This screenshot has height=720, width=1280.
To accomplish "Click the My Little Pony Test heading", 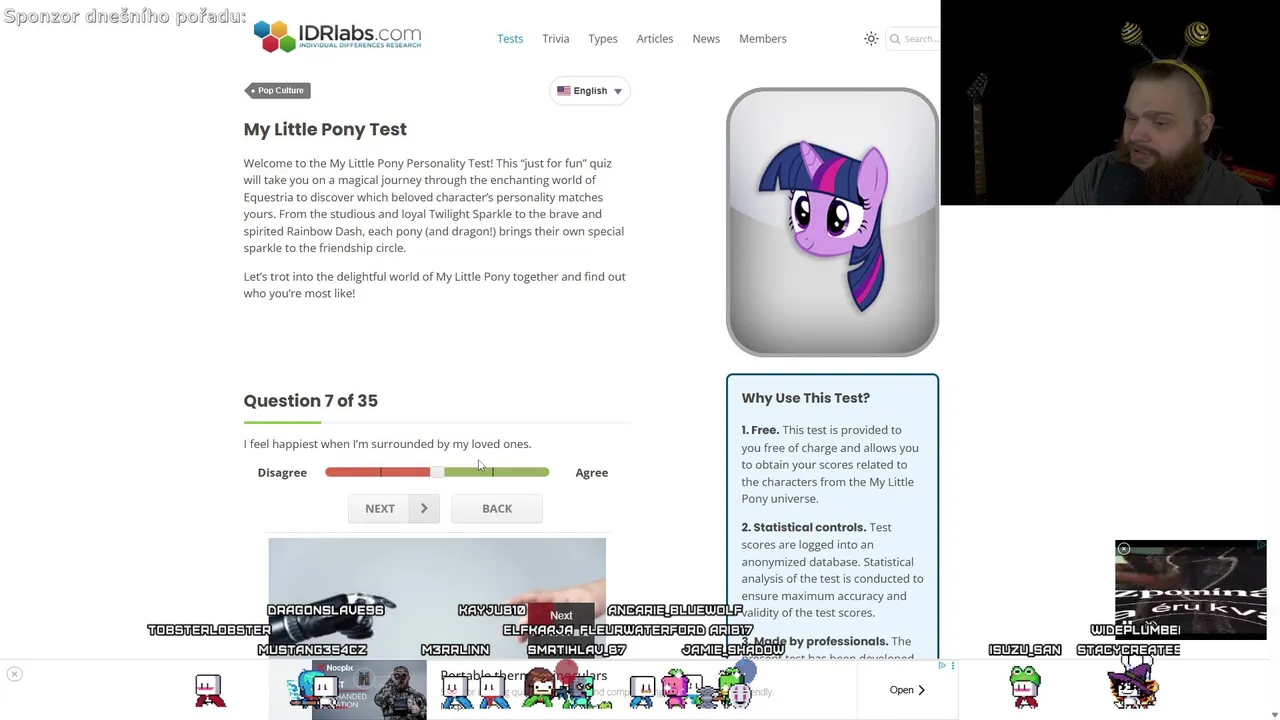I will pyautogui.click(x=325, y=129).
